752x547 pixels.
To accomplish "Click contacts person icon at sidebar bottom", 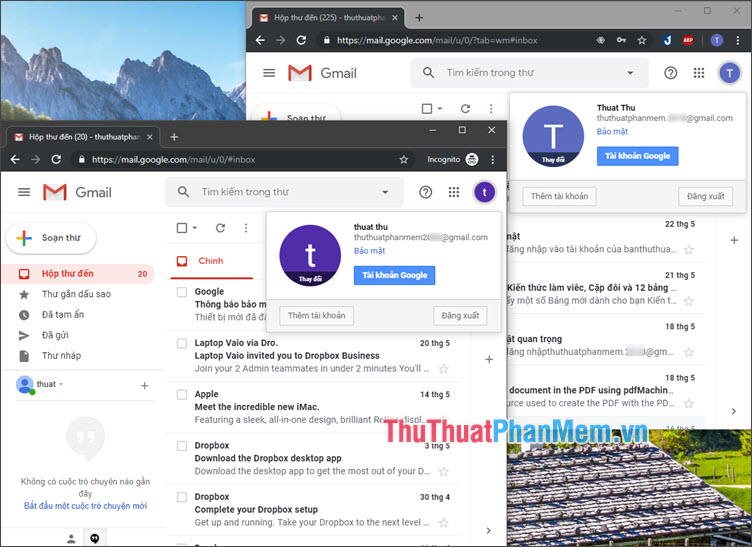I will pos(71,538).
